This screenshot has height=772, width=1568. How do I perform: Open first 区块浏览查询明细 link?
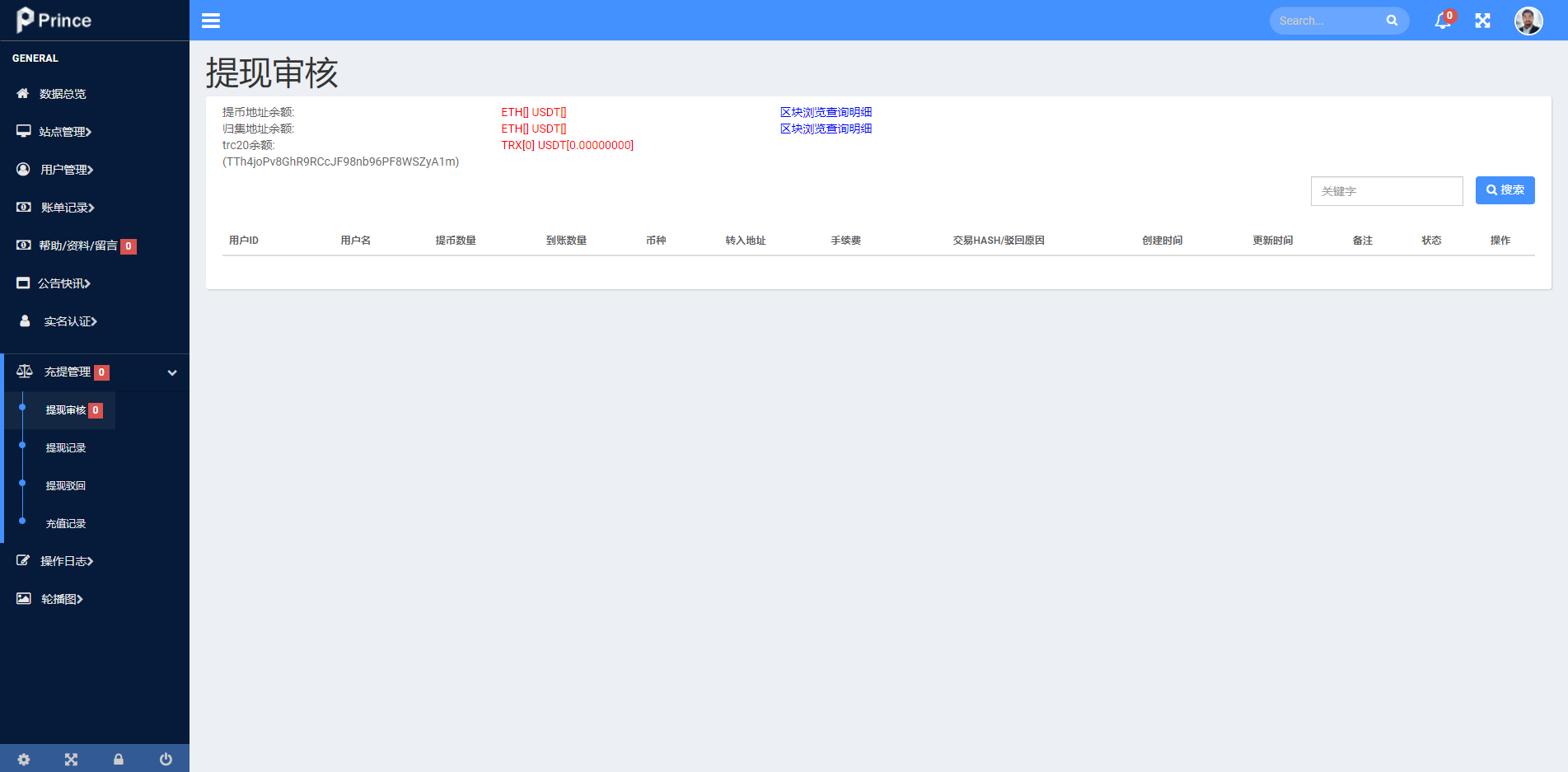click(826, 112)
